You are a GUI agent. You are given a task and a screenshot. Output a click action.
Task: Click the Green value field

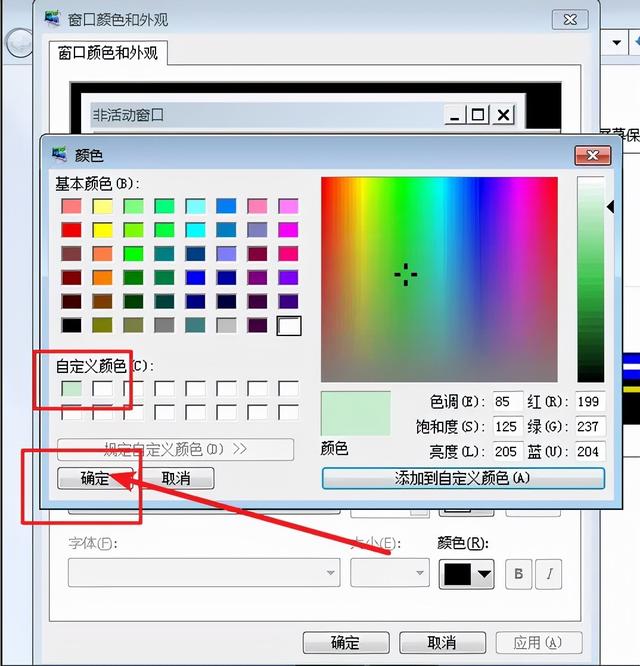point(590,426)
